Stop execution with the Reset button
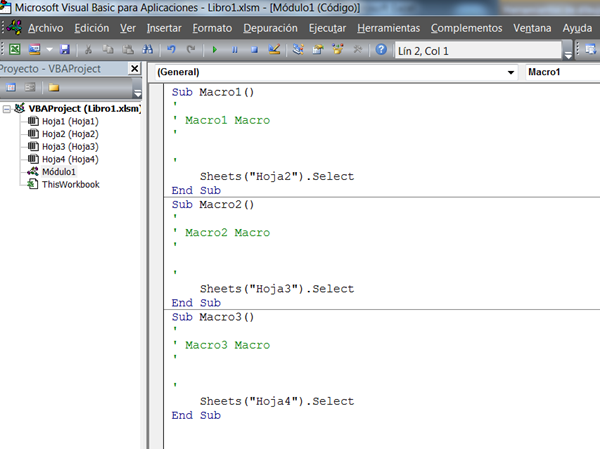 tap(253, 49)
